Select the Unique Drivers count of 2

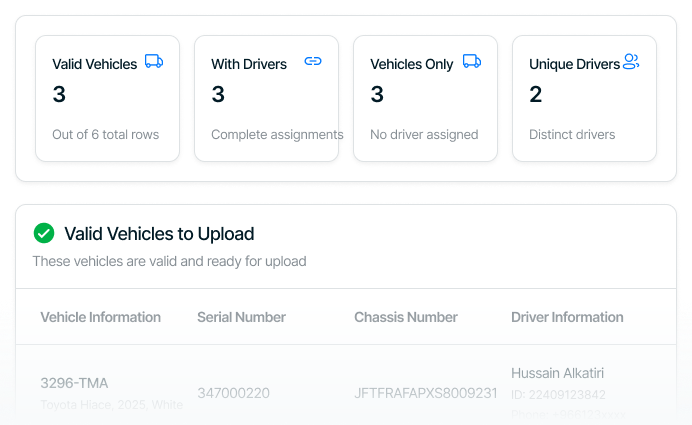536,95
